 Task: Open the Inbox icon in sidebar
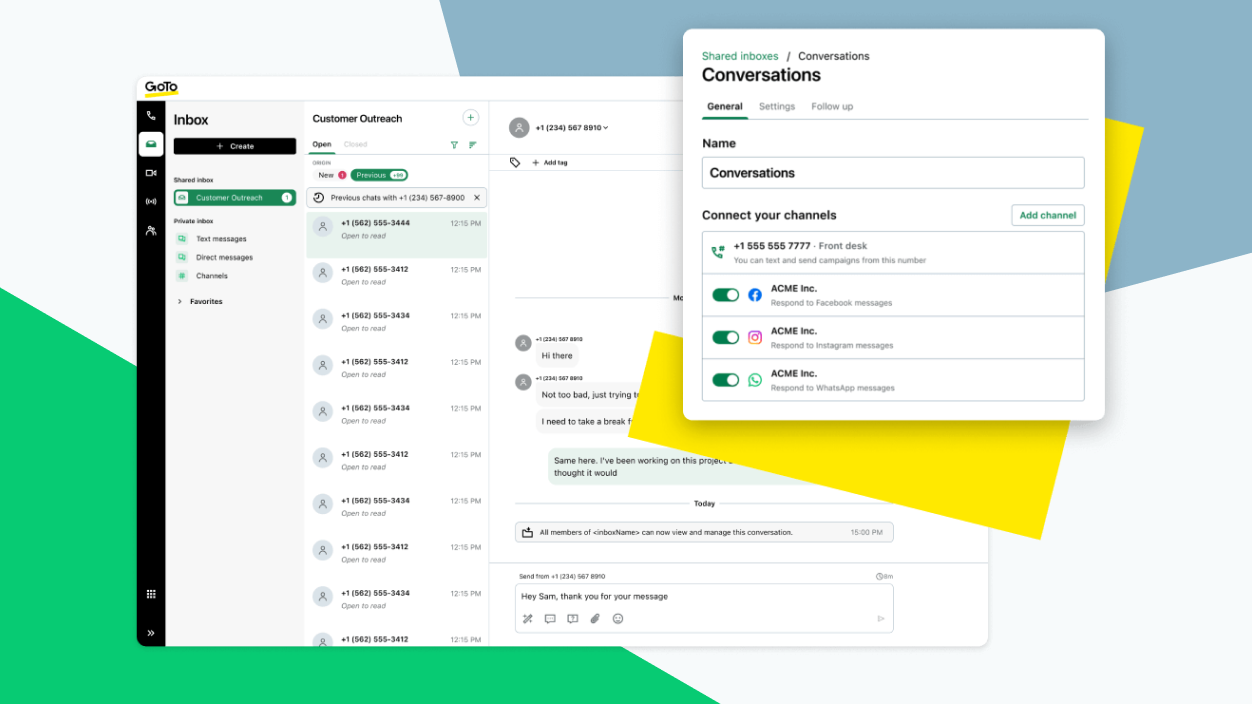(151, 144)
